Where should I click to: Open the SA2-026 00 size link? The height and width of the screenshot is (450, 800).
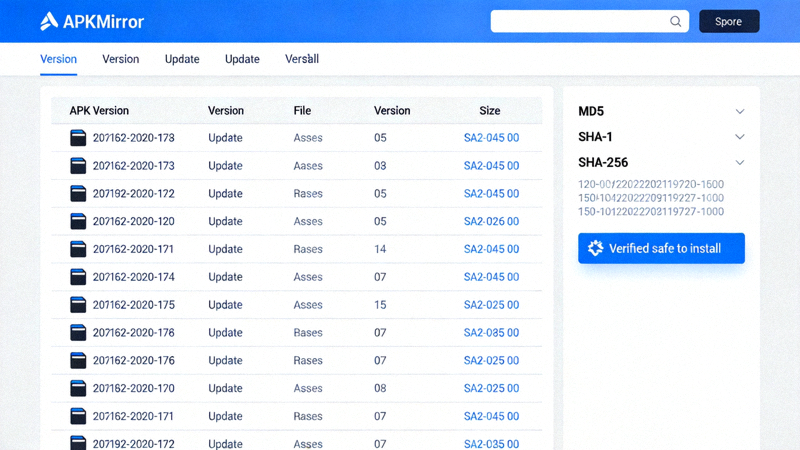(x=491, y=221)
